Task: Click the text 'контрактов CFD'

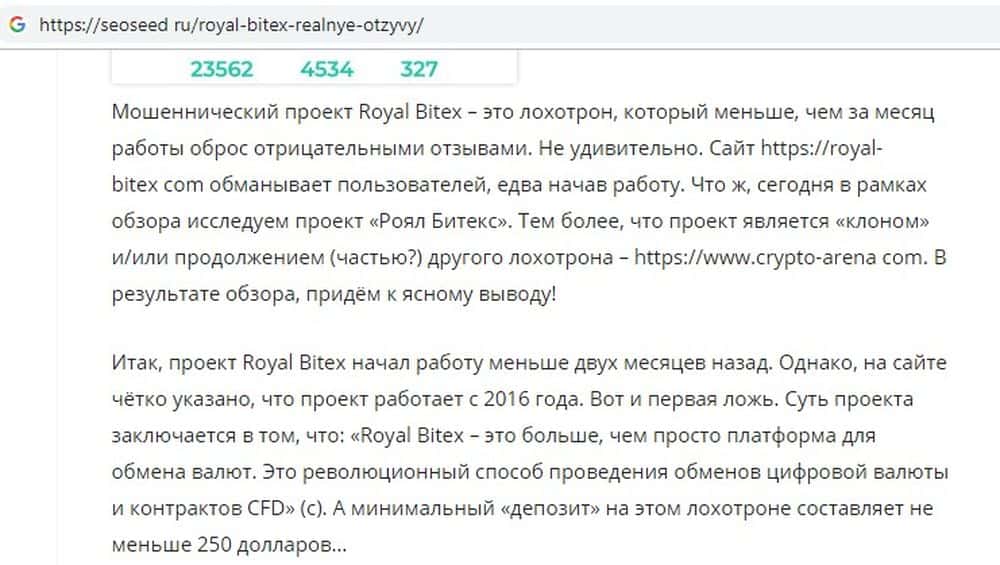Action: coord(207,509)
